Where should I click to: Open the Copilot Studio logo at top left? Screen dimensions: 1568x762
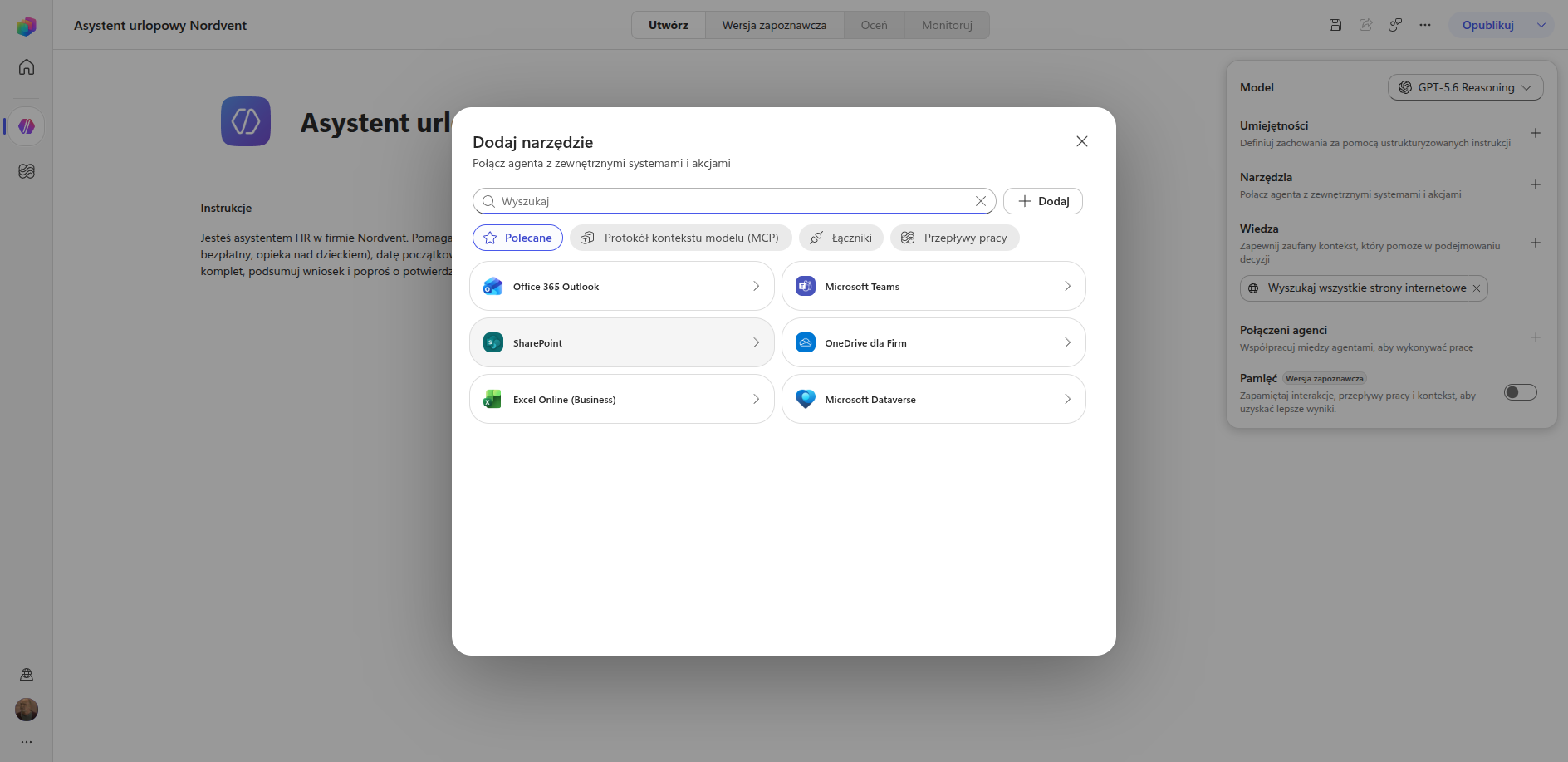27,26
